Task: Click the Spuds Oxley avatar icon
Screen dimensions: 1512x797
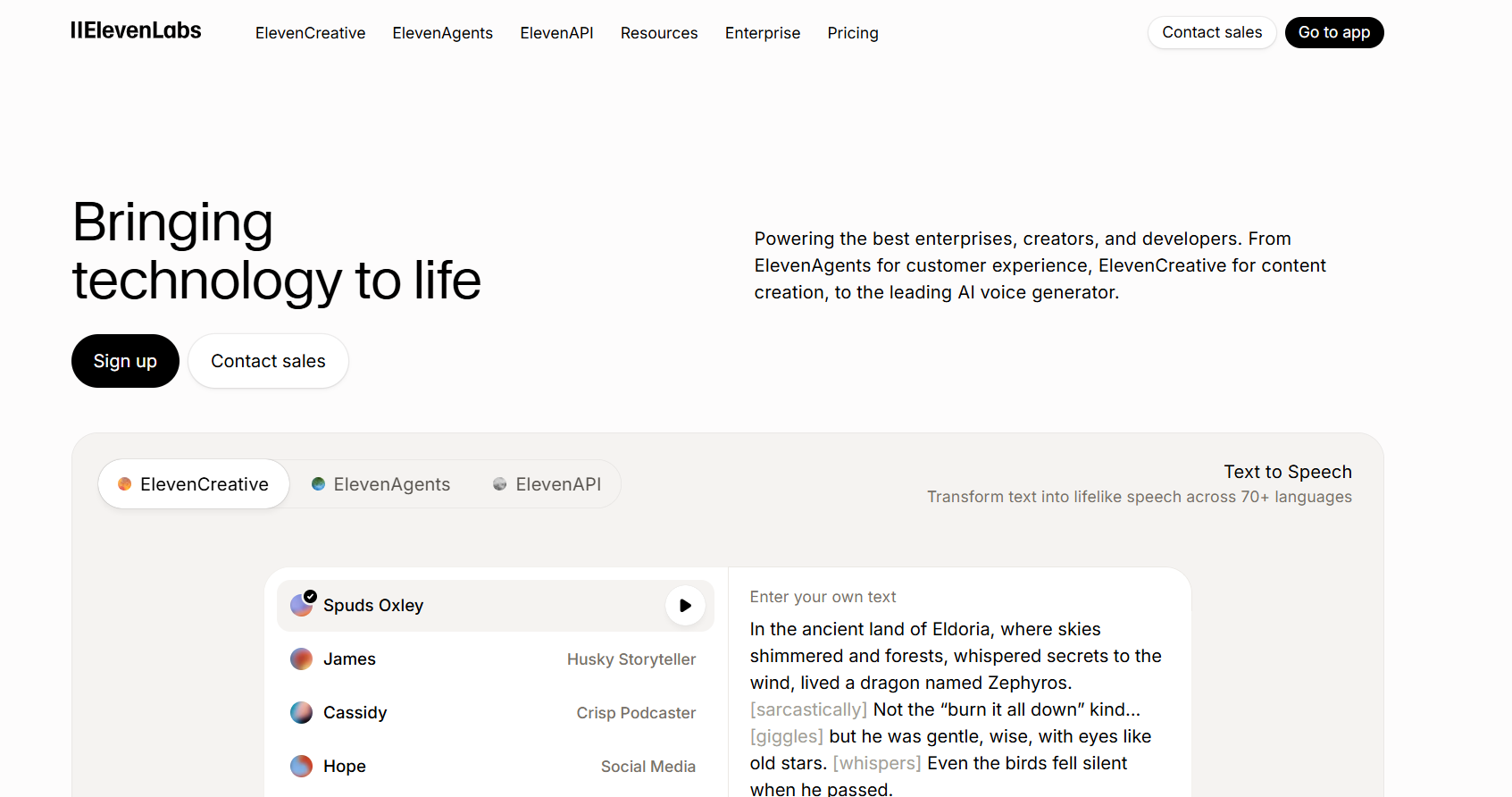Action: [302, 606]
